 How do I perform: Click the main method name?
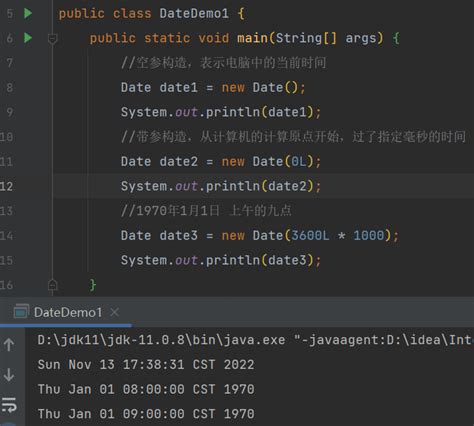coord(252,38)
